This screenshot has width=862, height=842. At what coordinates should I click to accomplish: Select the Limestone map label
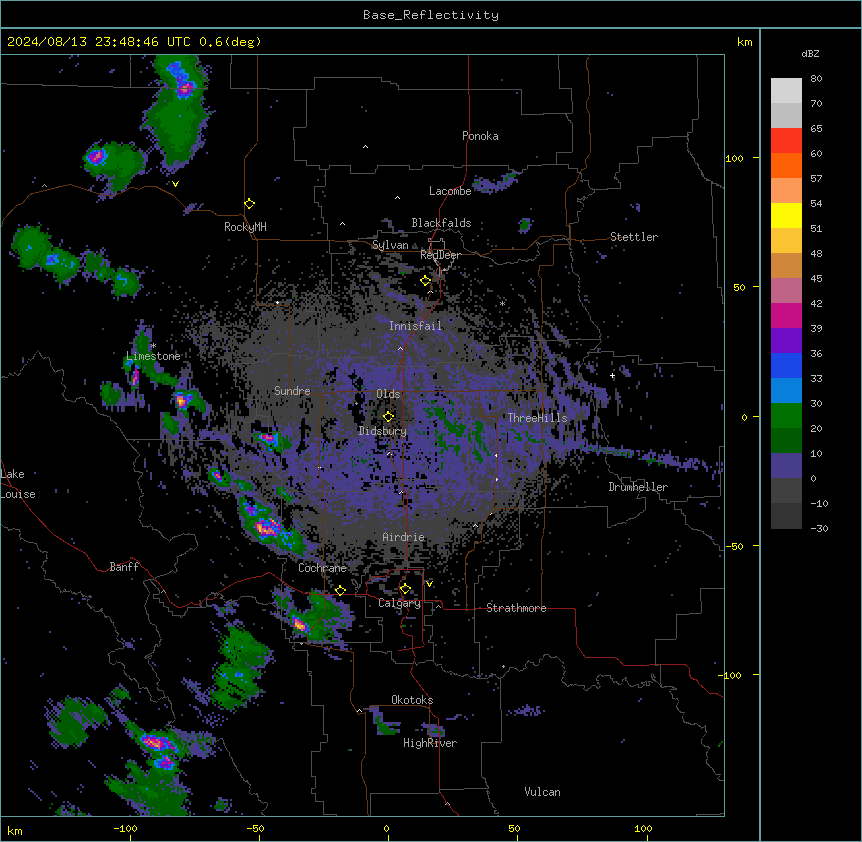153,356
